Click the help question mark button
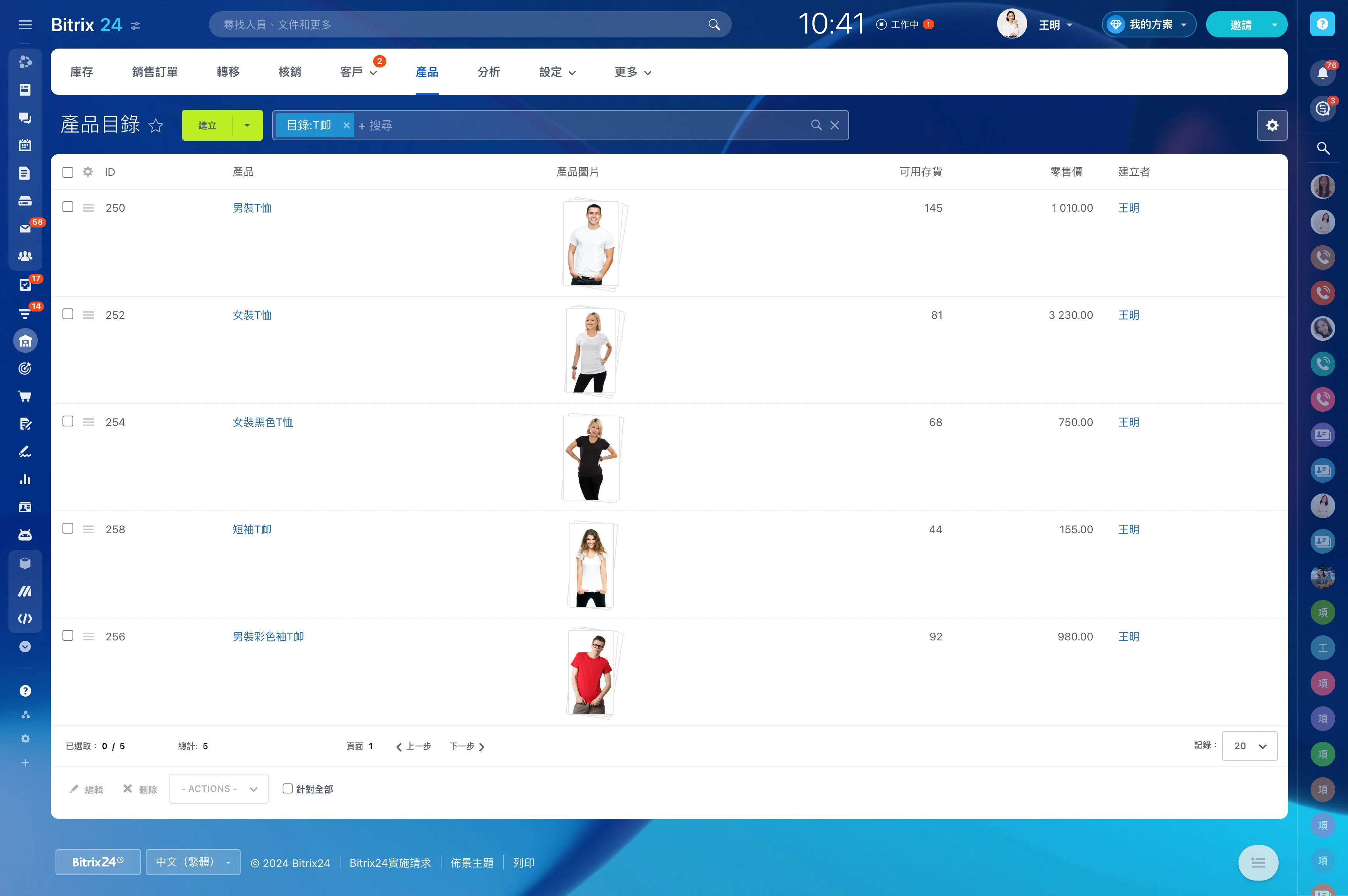 [x=1322, y=24]
